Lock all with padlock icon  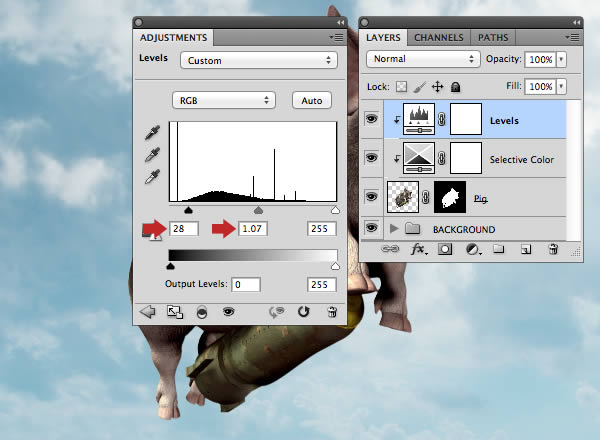click(455, 87)
